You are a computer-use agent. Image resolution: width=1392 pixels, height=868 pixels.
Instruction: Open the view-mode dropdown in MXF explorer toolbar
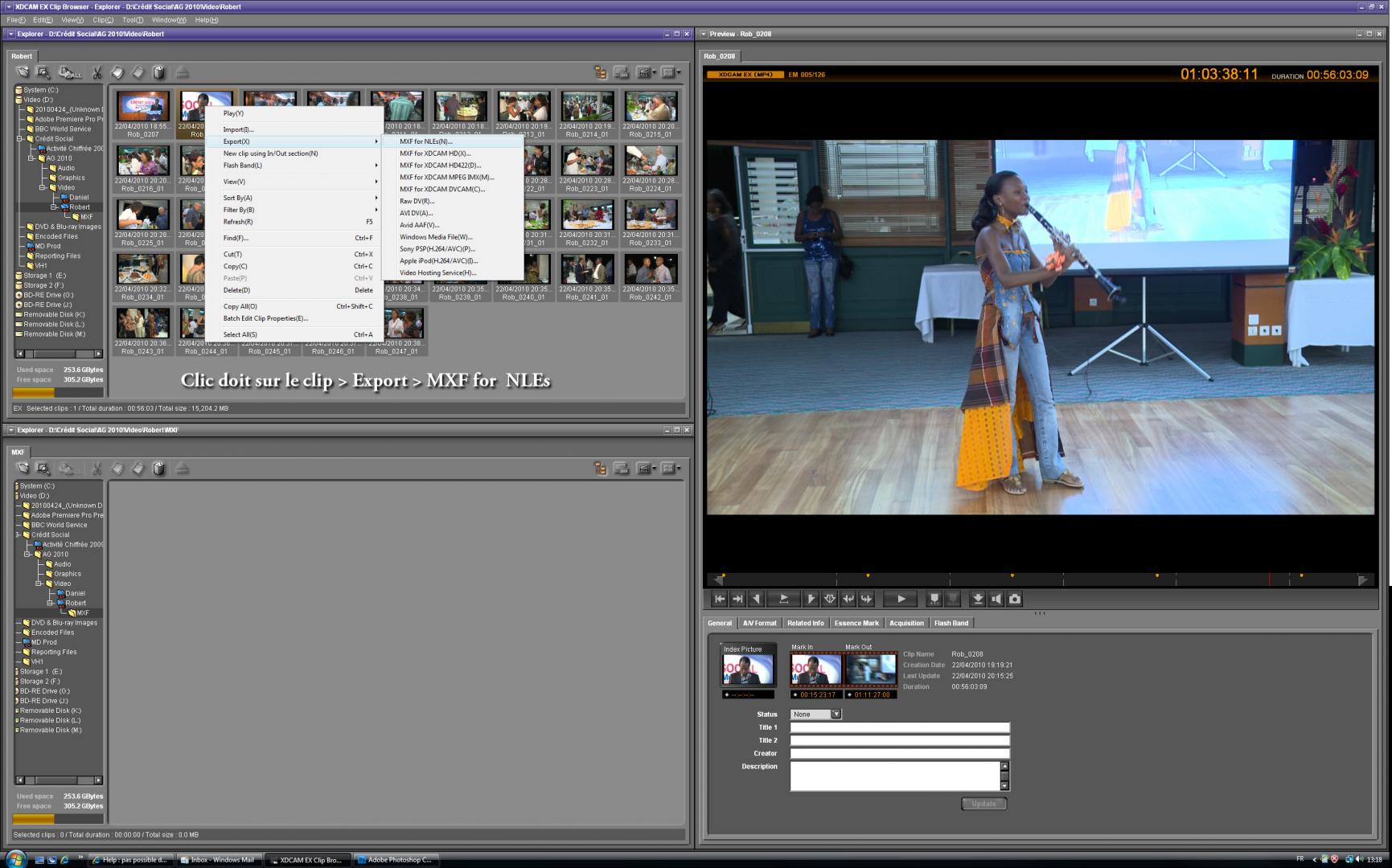point(670,468)
